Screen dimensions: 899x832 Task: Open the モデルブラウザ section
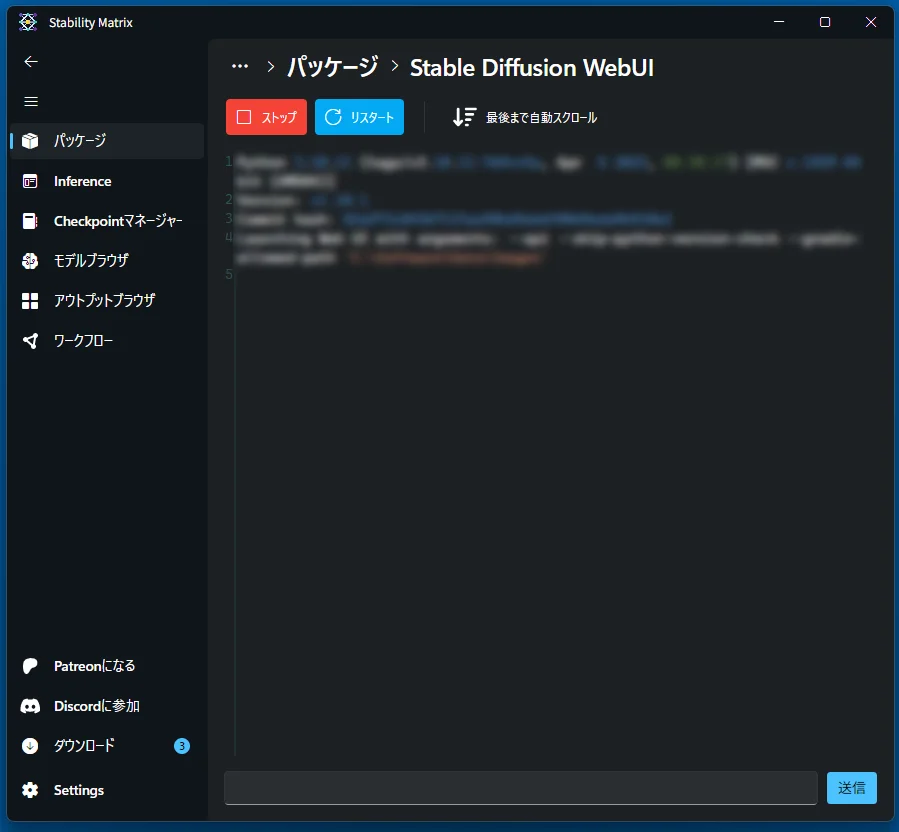pyautogui.click(x=90, y=261)
